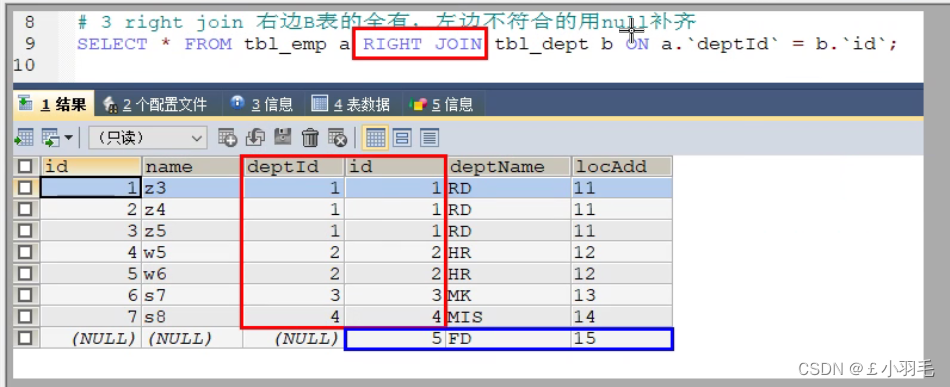The image size is (950, 387).
Task: Select the deptName cell MIS
Action: coord(508,317)
